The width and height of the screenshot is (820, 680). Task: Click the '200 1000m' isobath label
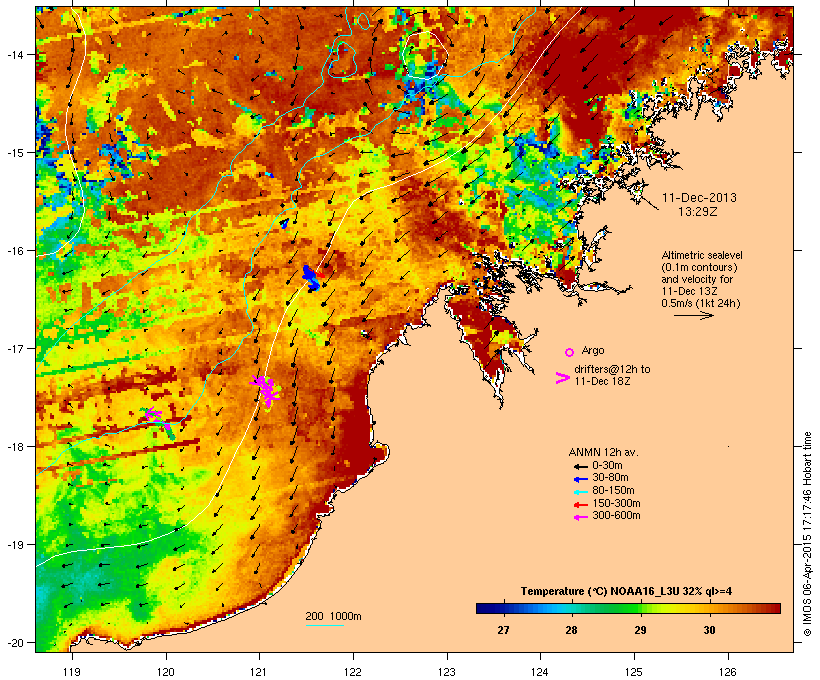[333, 616]
